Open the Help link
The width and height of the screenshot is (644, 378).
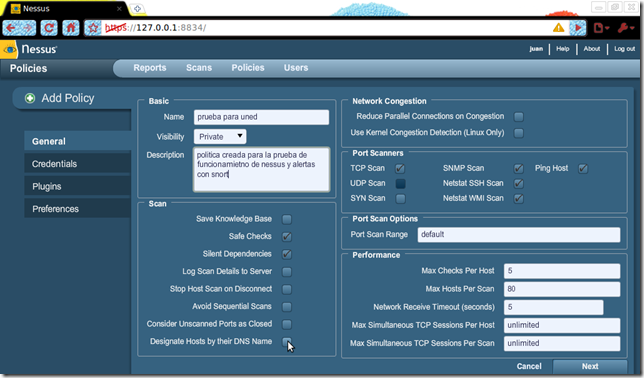563,49
